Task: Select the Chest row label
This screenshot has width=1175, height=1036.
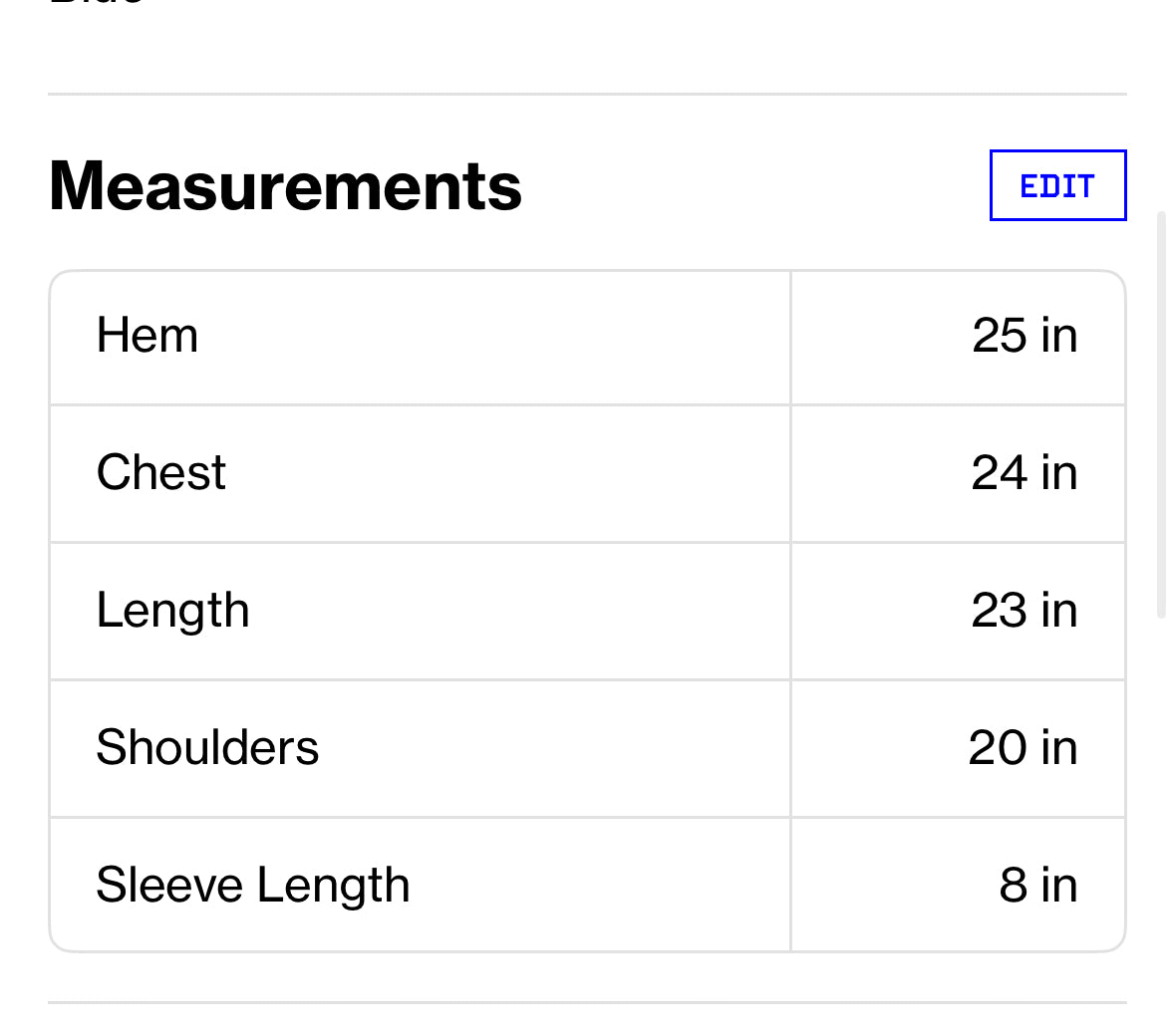Action: [x=160, y=473]
